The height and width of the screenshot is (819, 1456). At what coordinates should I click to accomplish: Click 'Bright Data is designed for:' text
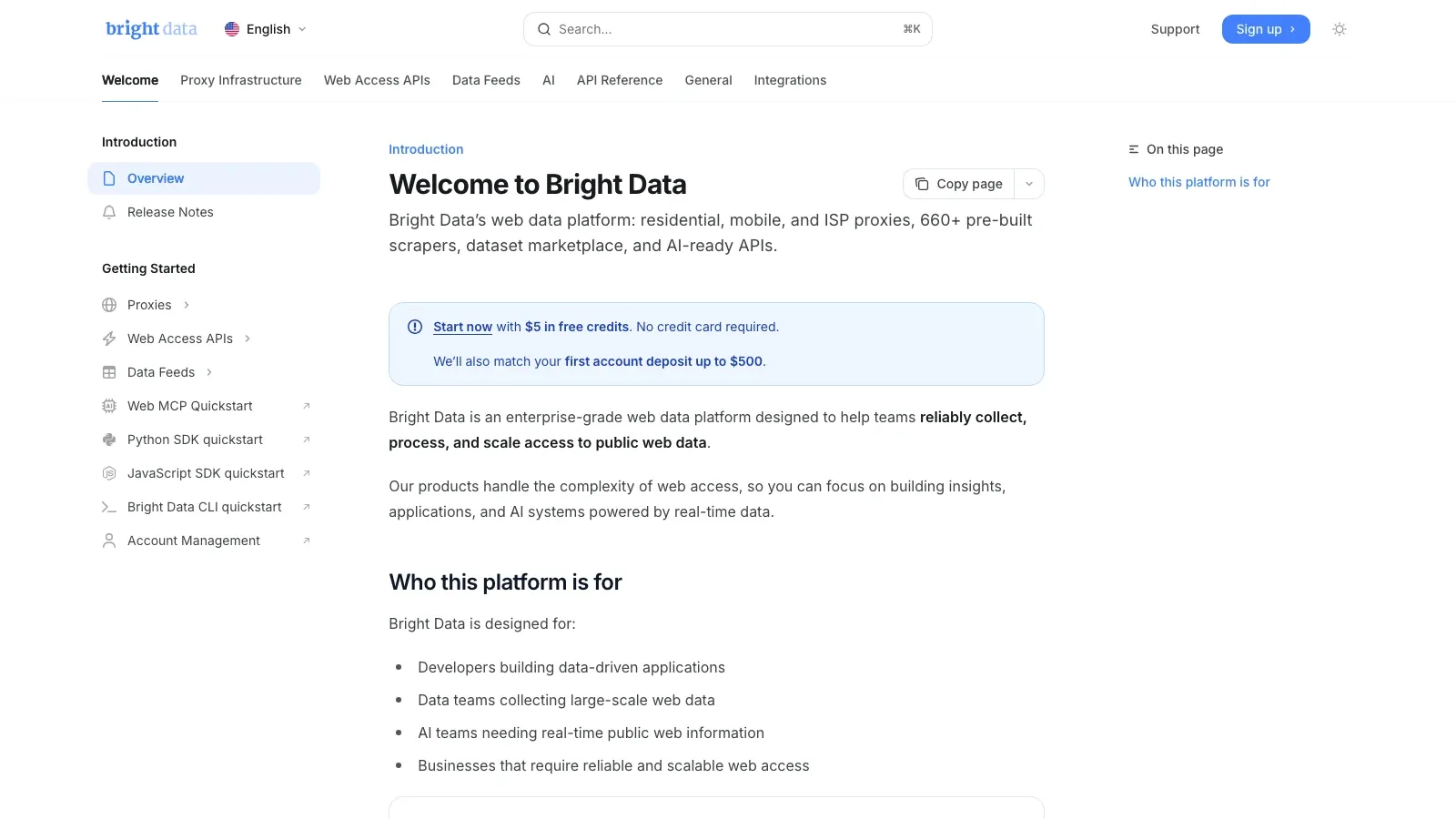point(482,623)
